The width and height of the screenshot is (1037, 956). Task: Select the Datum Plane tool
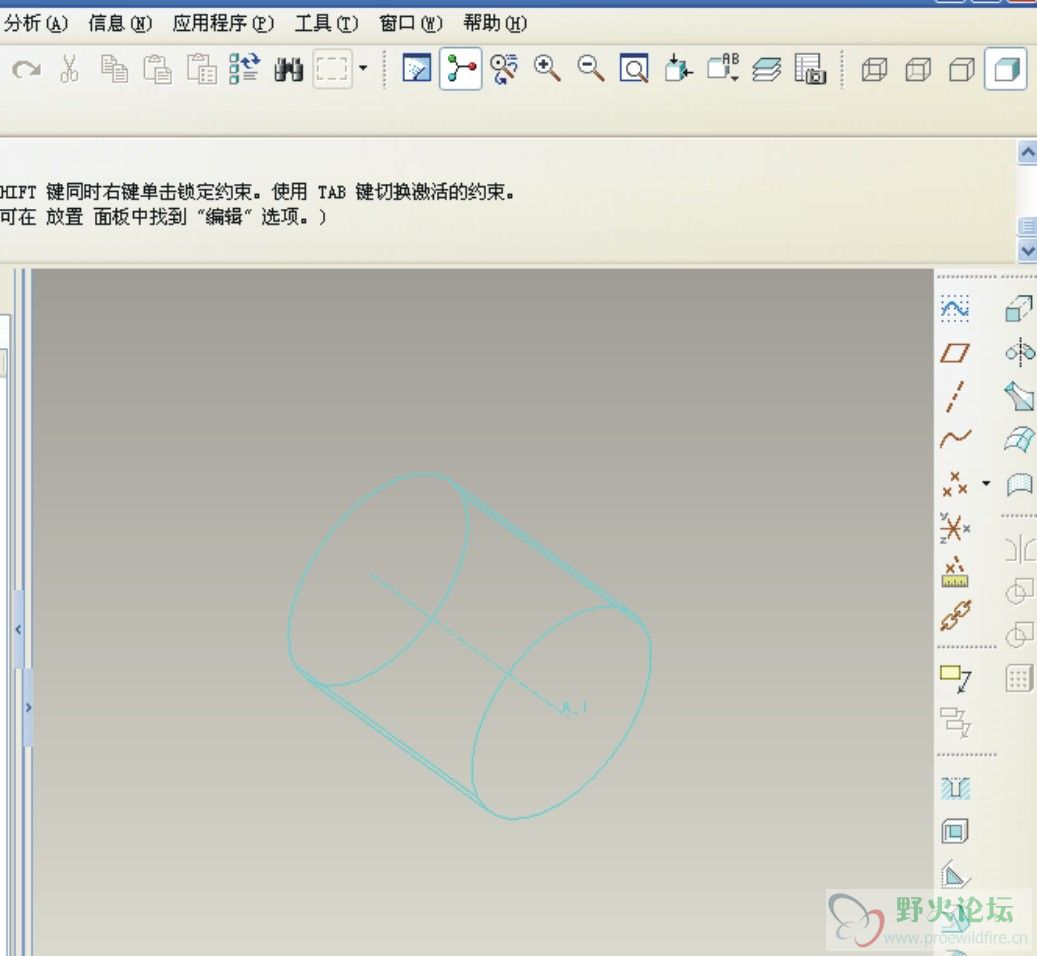(x=955, y=352)
